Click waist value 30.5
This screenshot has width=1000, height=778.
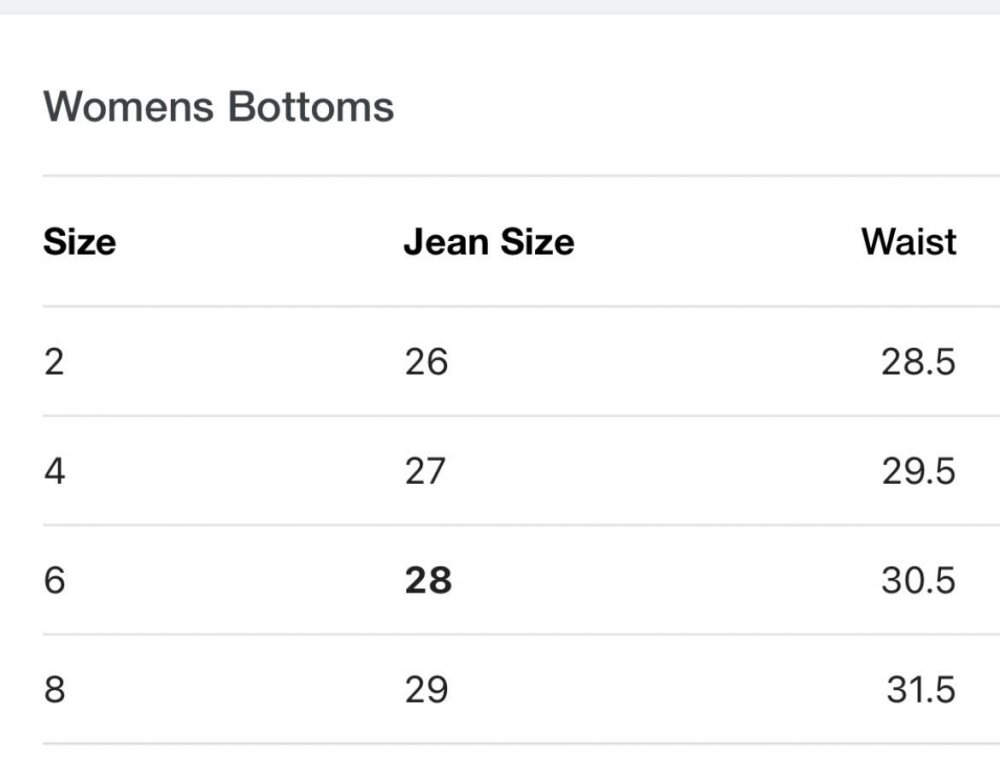(x=918, y=581)
